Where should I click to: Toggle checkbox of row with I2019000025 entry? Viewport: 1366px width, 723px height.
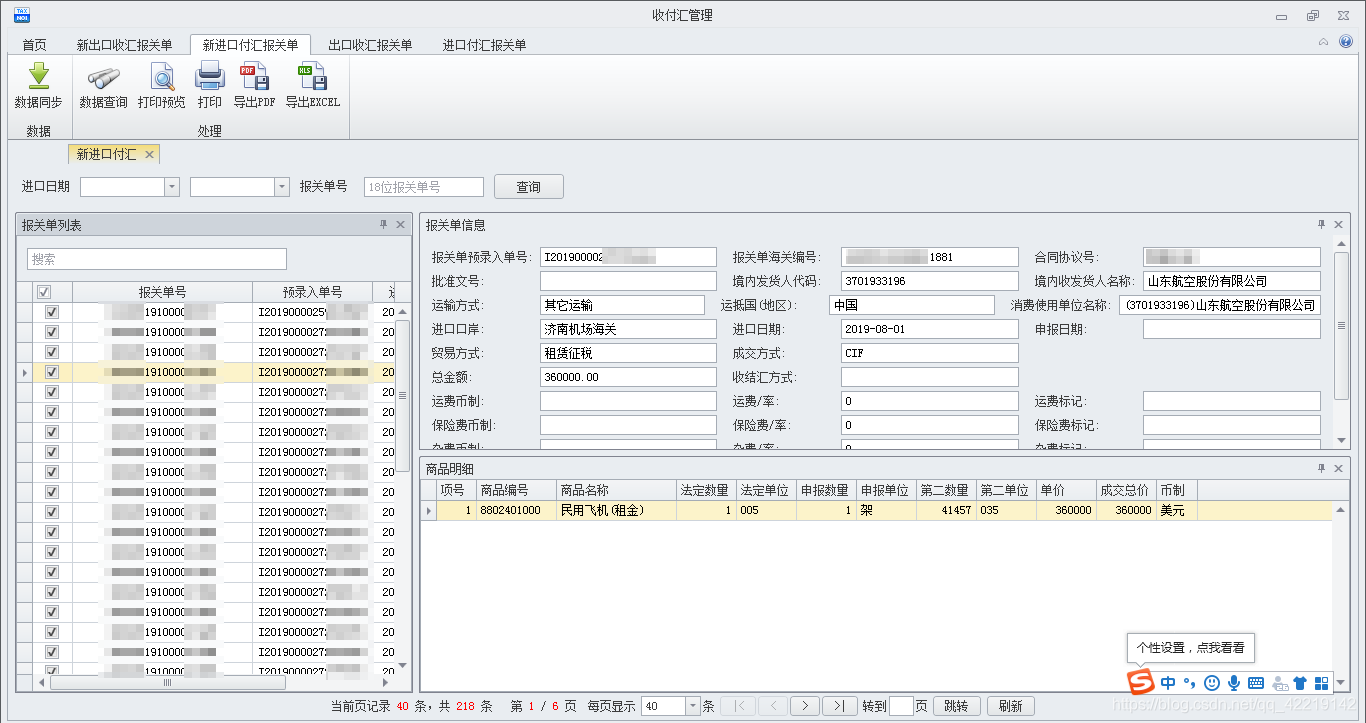[x=52, y=312]
